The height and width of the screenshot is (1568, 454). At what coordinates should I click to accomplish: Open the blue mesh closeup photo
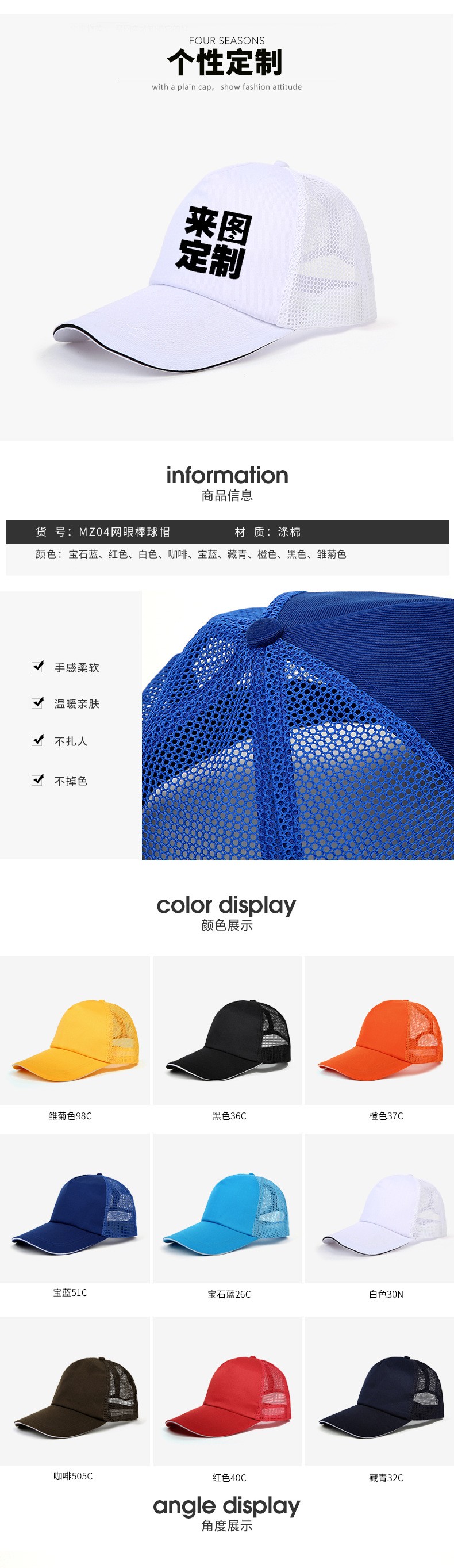point(298,725)
